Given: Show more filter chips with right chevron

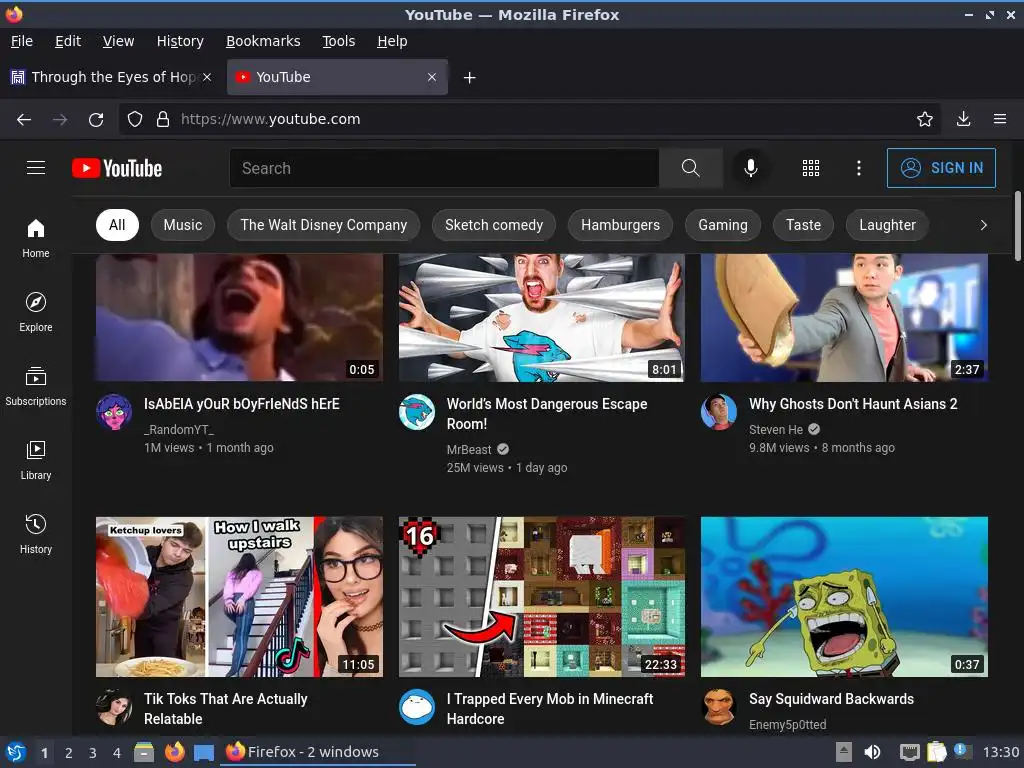Looking at the screenshot, I should point(983,225).
